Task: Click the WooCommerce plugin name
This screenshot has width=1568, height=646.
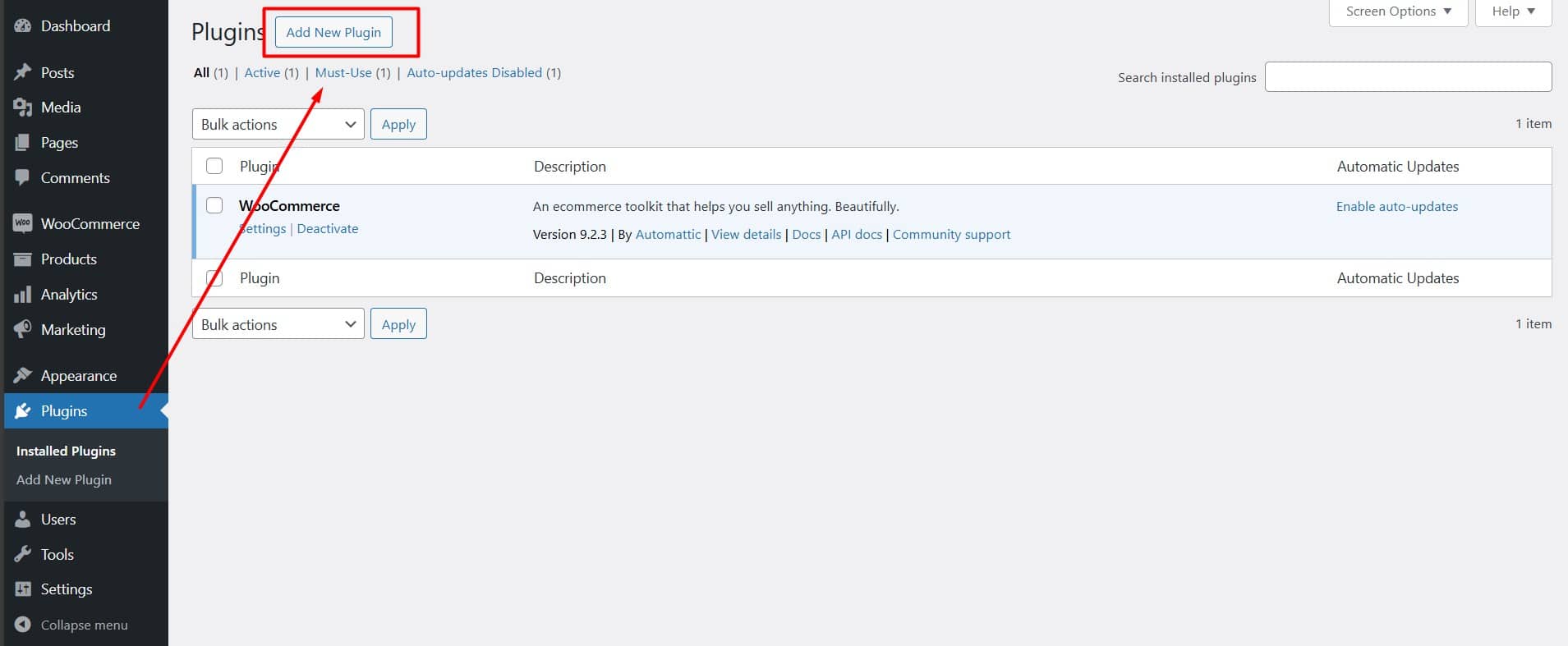Action: coord(289,205)
